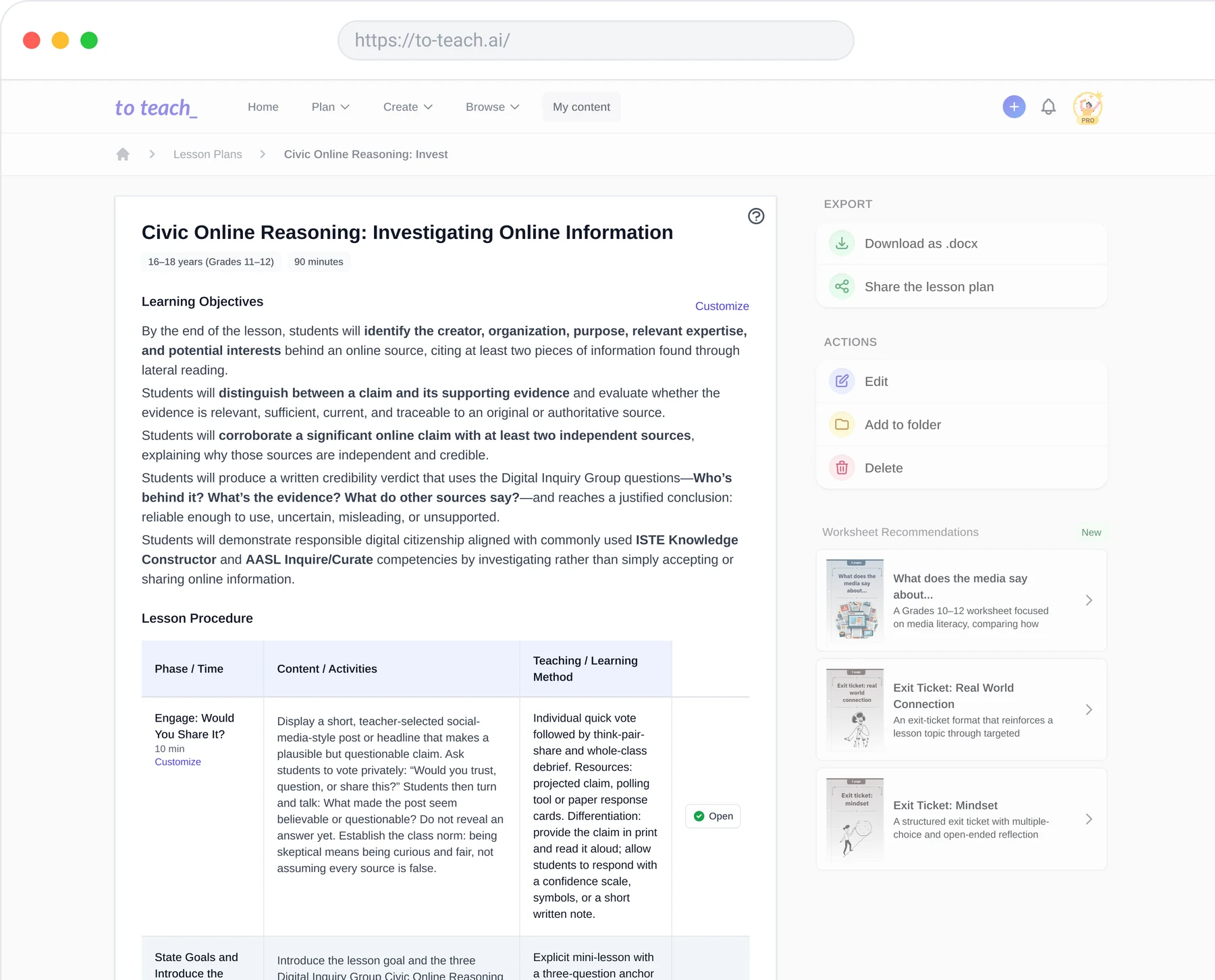Click the green download icon
This screenshot has width=1215, height=980.
[x=842, y=244]
